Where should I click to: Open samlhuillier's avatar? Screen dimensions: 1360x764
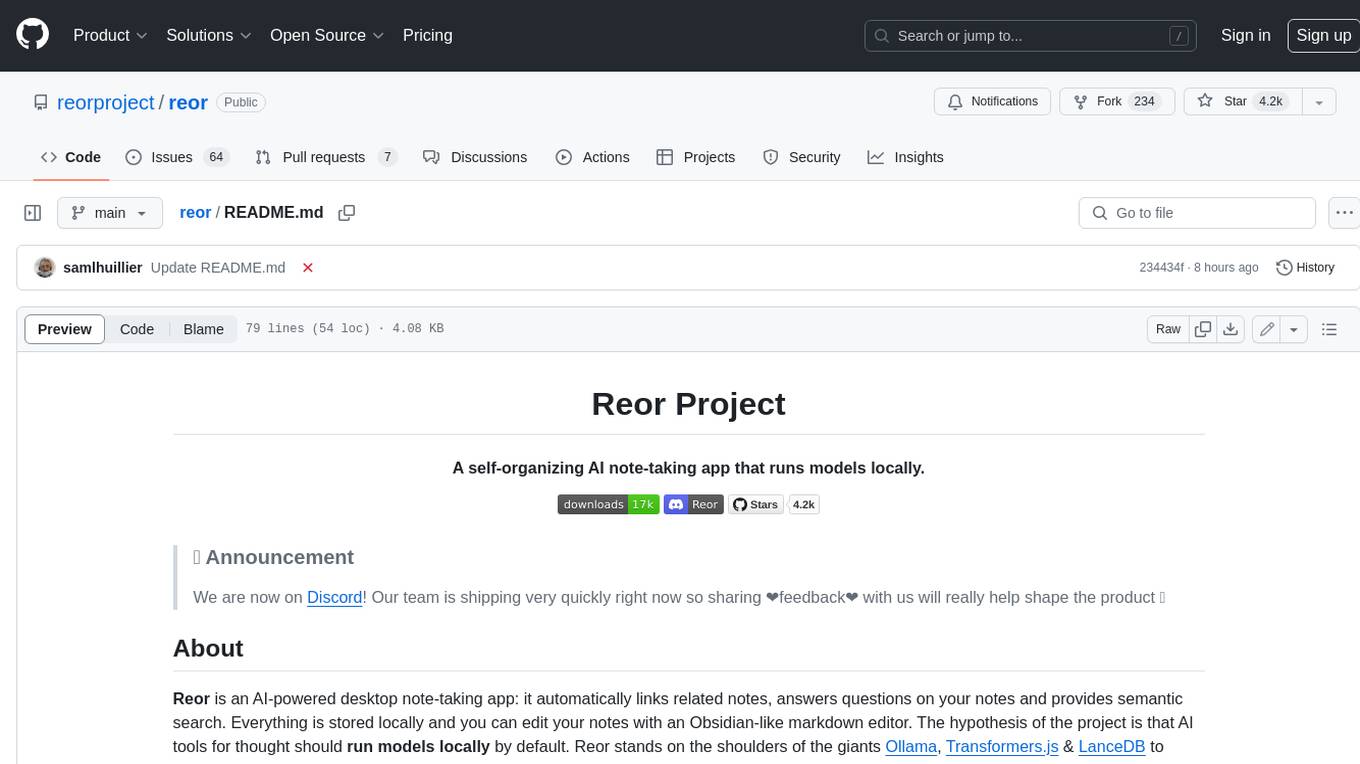[x=45, y=267]
